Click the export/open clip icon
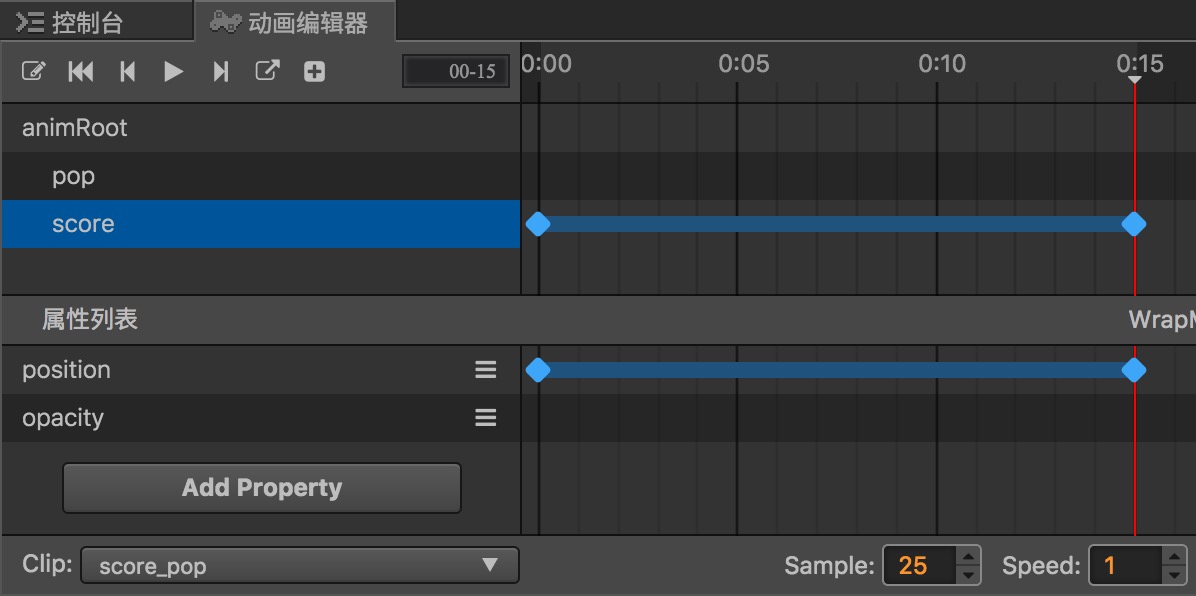The image size is (1196, 596). tap(267, 71)
